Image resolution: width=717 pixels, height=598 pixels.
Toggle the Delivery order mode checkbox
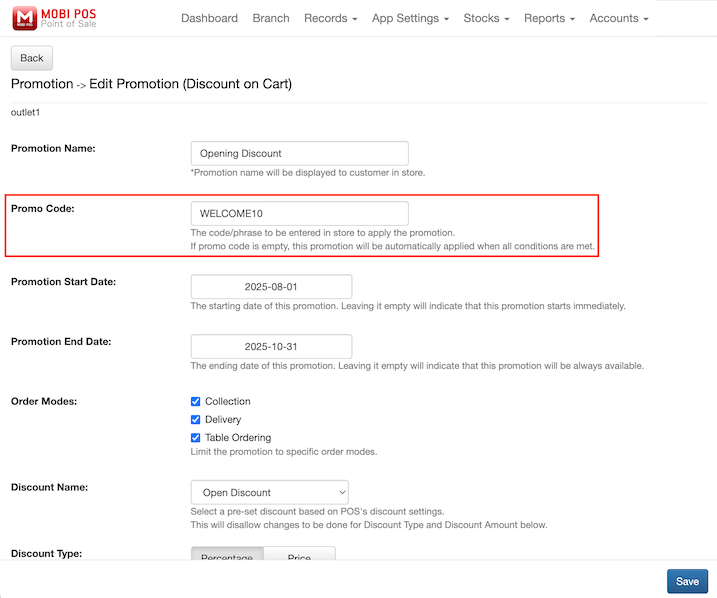pyautogui.click(x=195, y=420)
